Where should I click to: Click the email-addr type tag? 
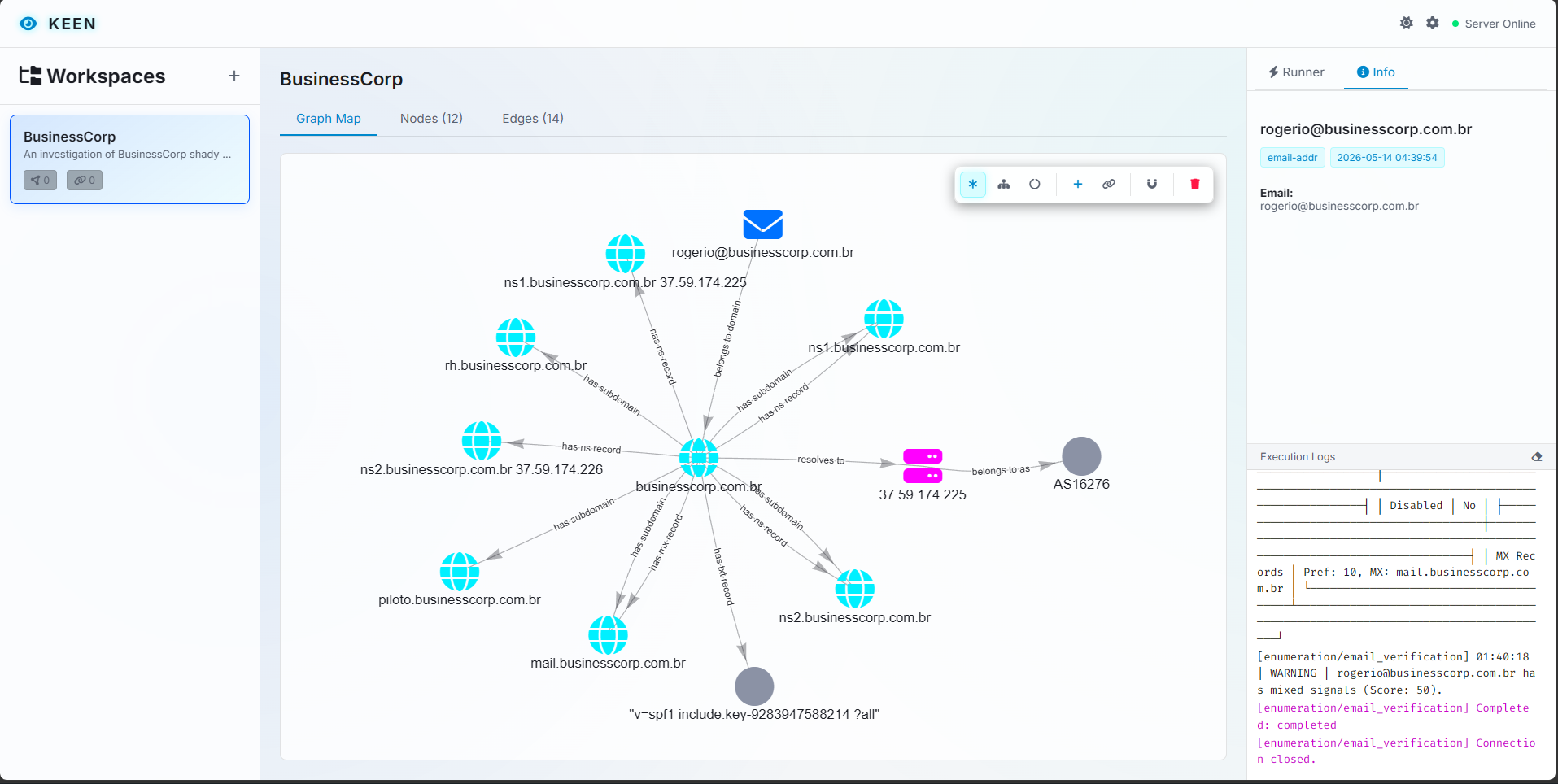click(1293, 158)
